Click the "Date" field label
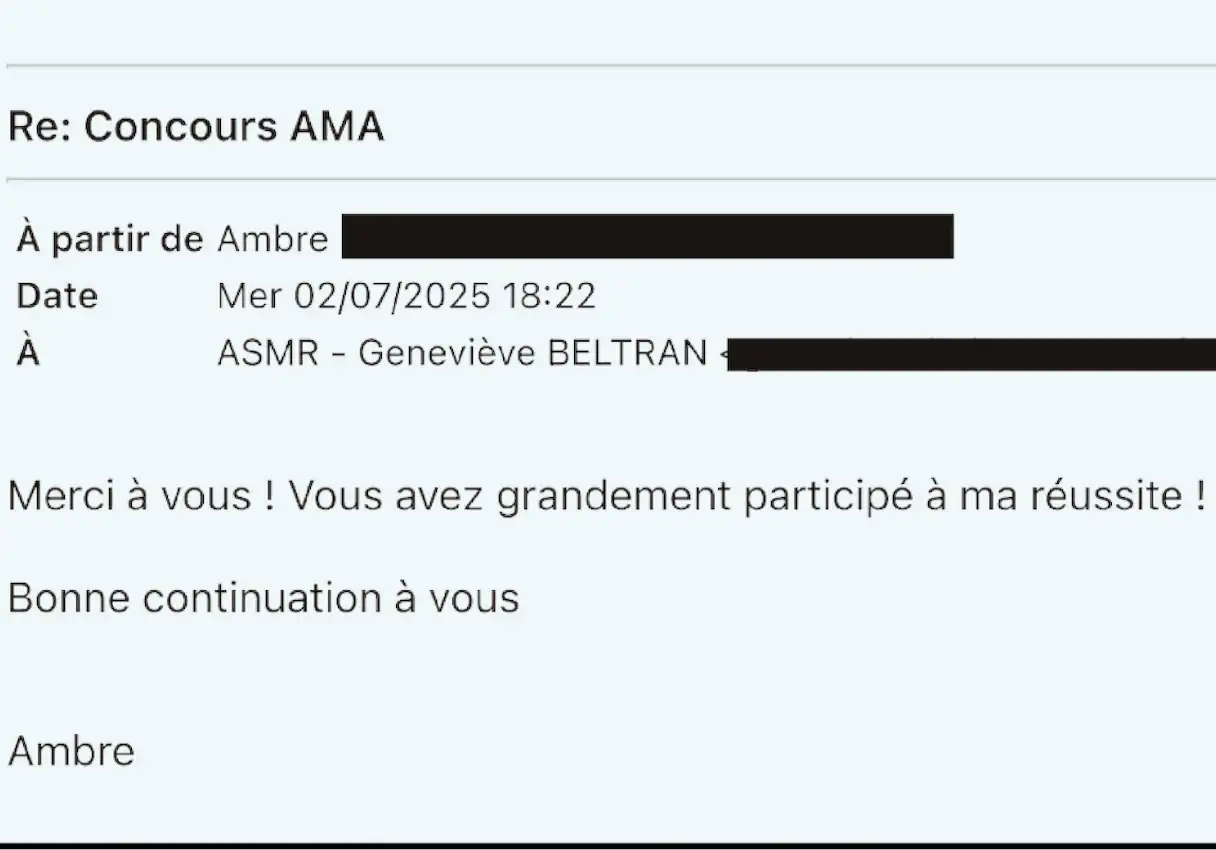The height and width of the screenshot is (850, 1216). coord(57,296)
